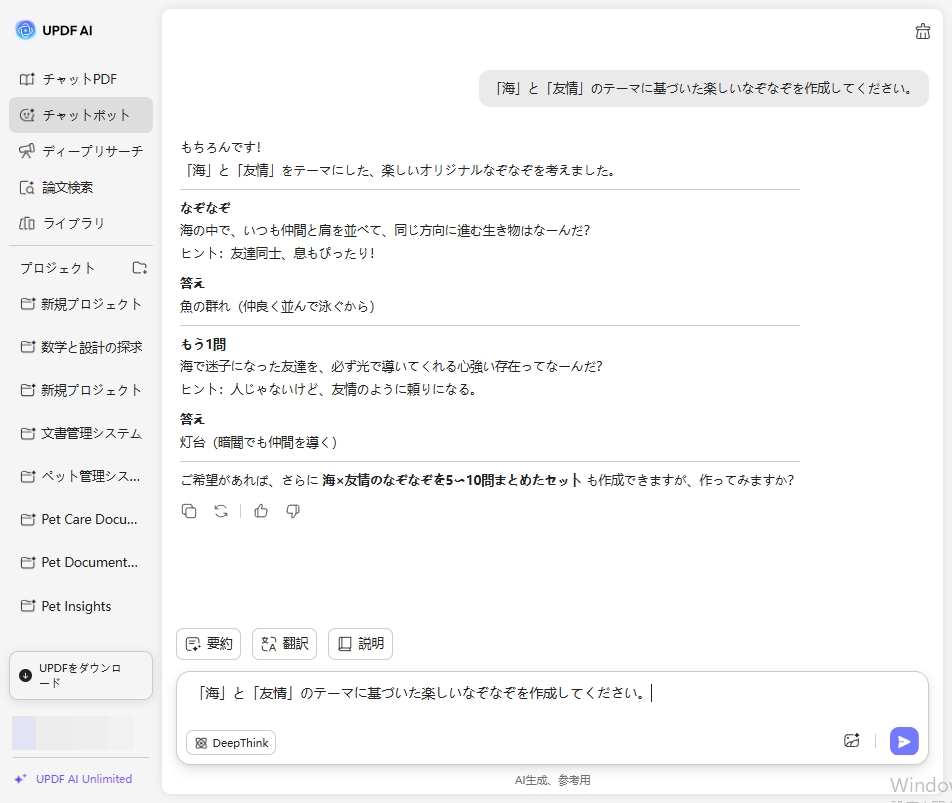This screenshot has height=803, width=952.
Task: Click the 論文検索 search icon
Action: [x=27, y=188]
